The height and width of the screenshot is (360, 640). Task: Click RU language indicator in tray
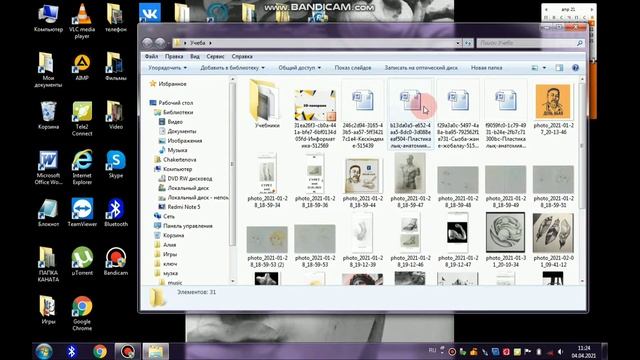432,351
